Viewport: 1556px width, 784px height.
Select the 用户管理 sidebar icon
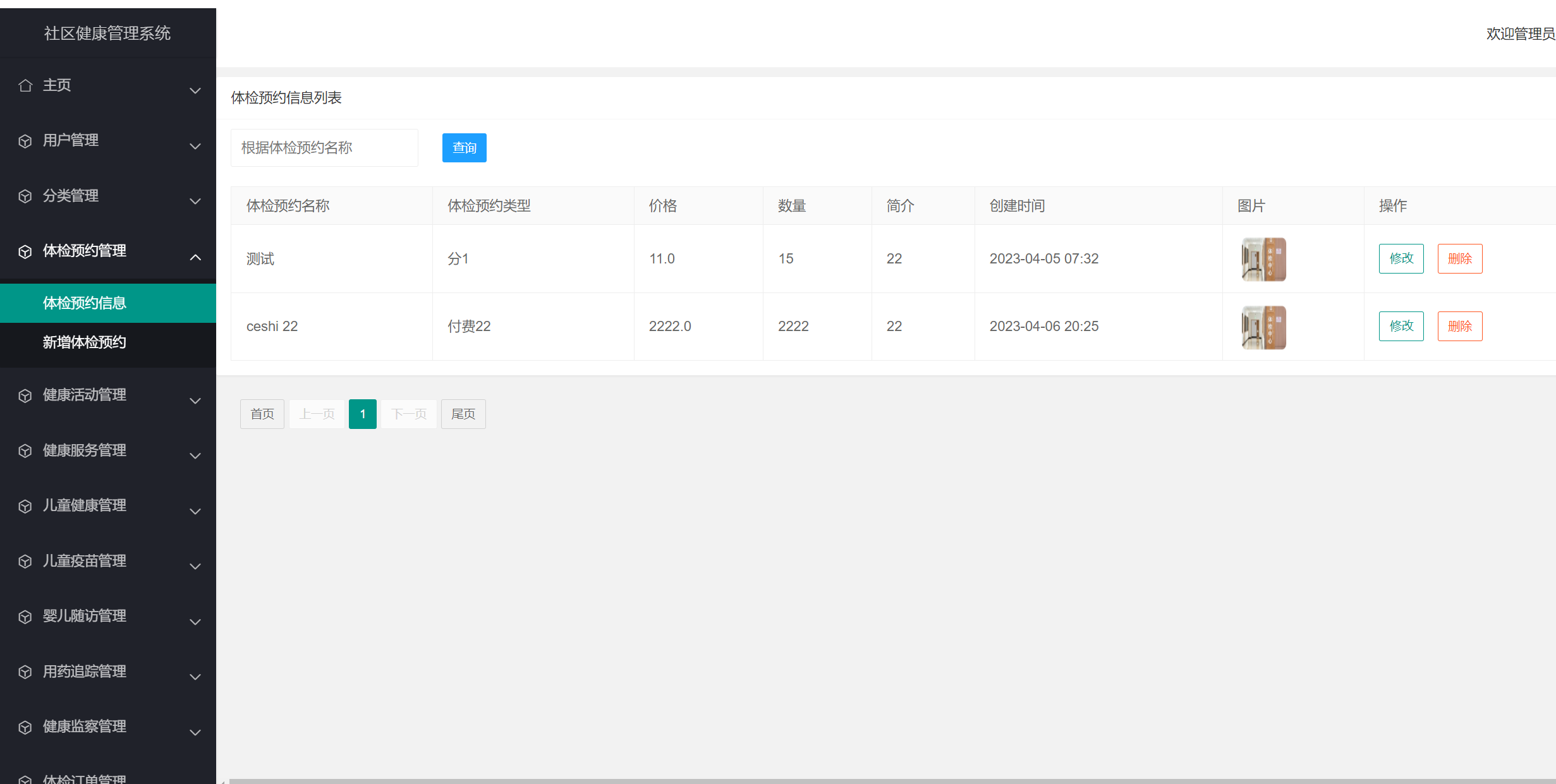pos(25,141)
